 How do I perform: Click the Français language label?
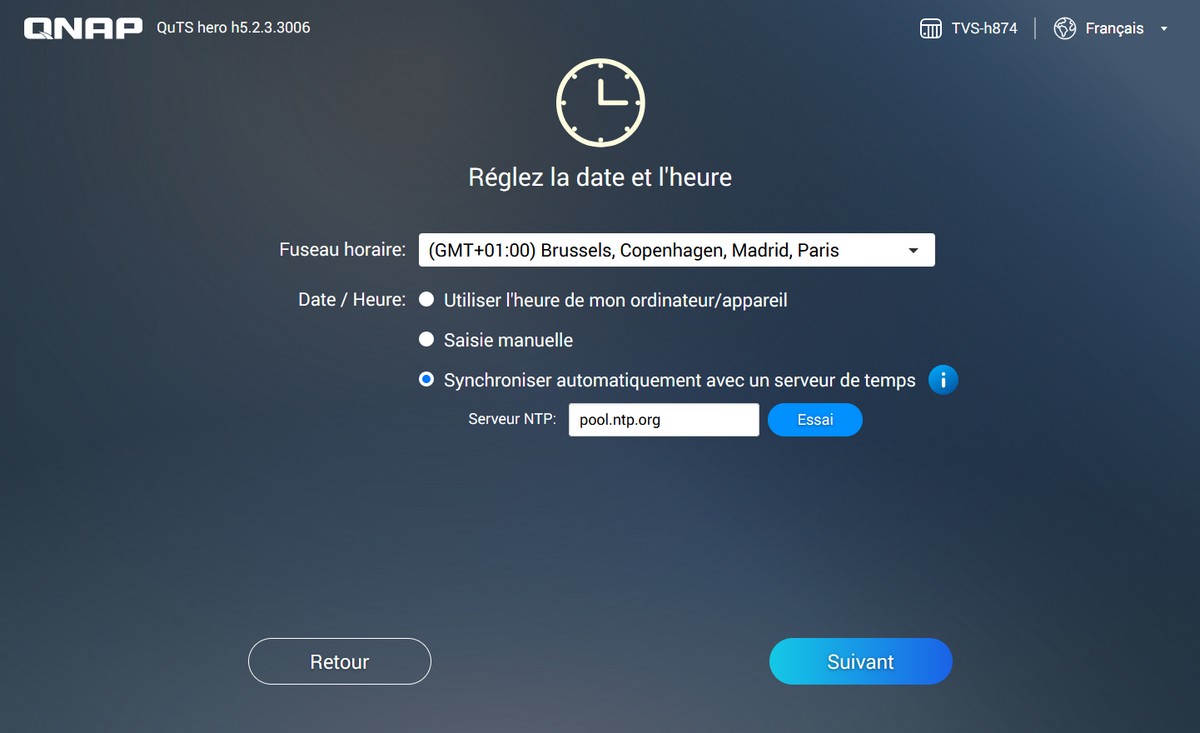[x=1114, y=29]
